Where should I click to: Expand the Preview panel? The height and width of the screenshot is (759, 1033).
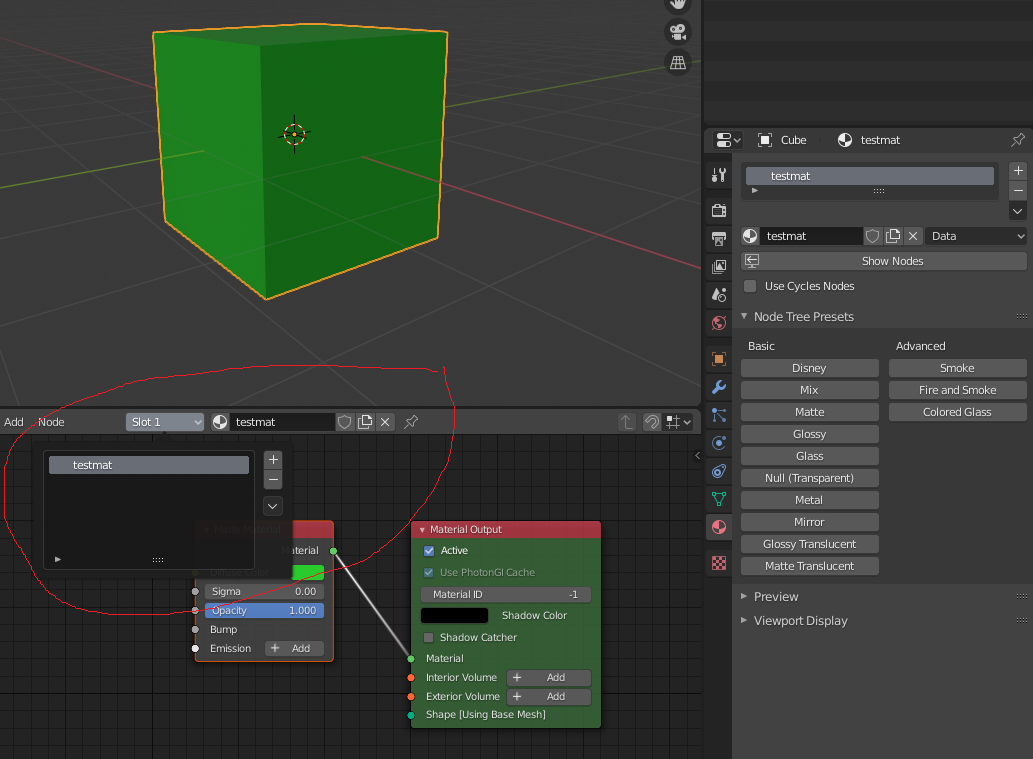point(775,596)
